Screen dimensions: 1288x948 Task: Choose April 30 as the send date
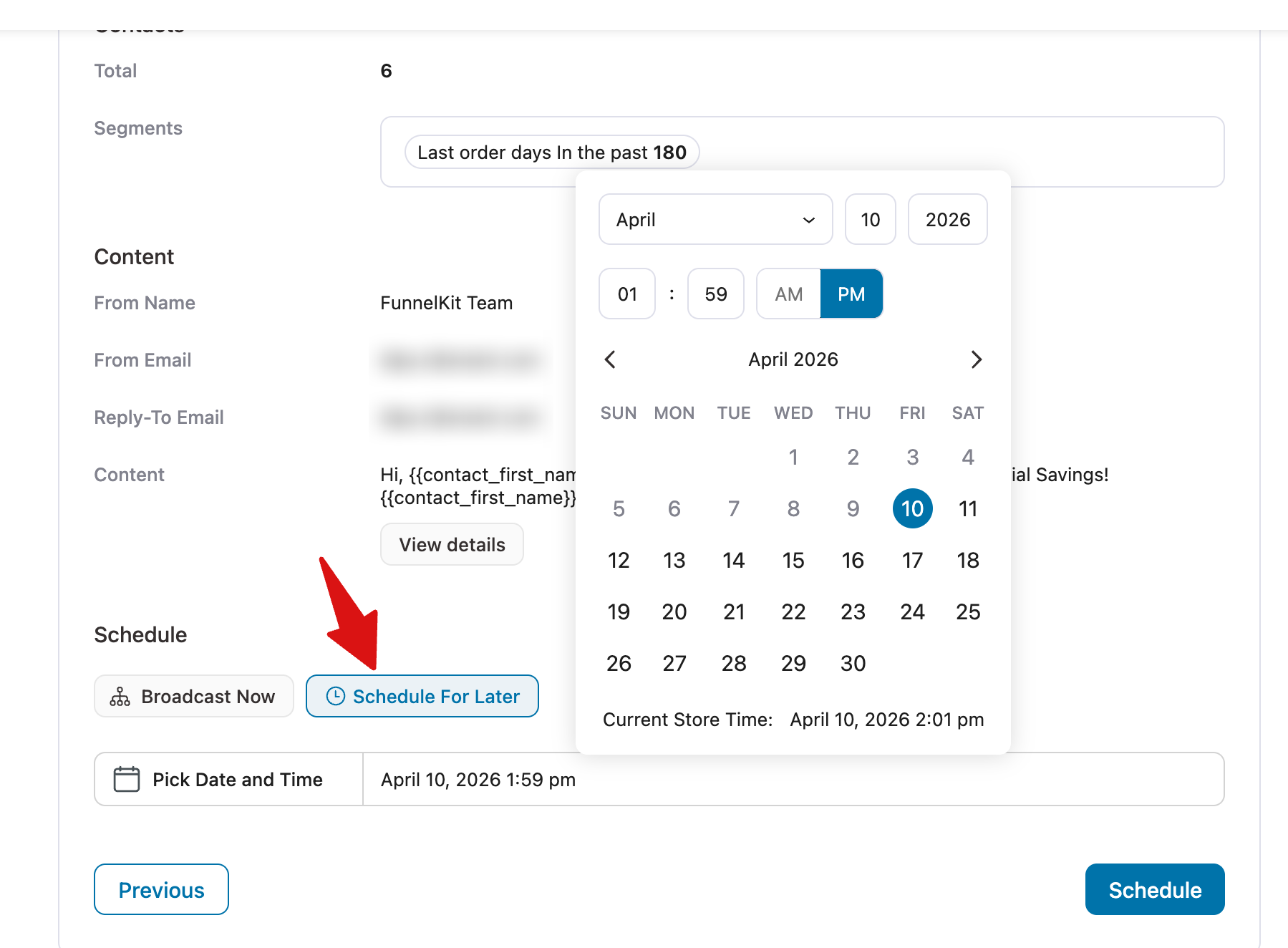(852, 663)
